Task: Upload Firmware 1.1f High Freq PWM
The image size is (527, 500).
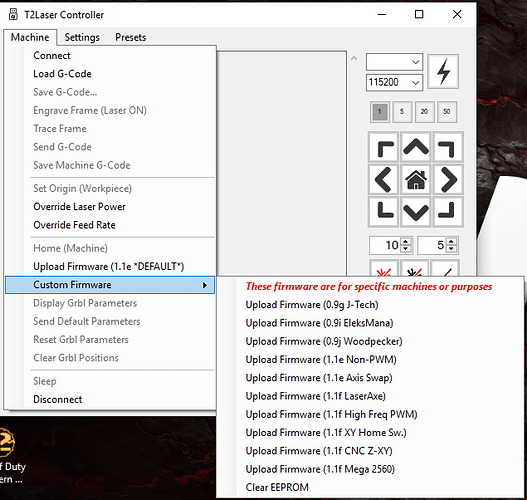Action: coord(370,414)
